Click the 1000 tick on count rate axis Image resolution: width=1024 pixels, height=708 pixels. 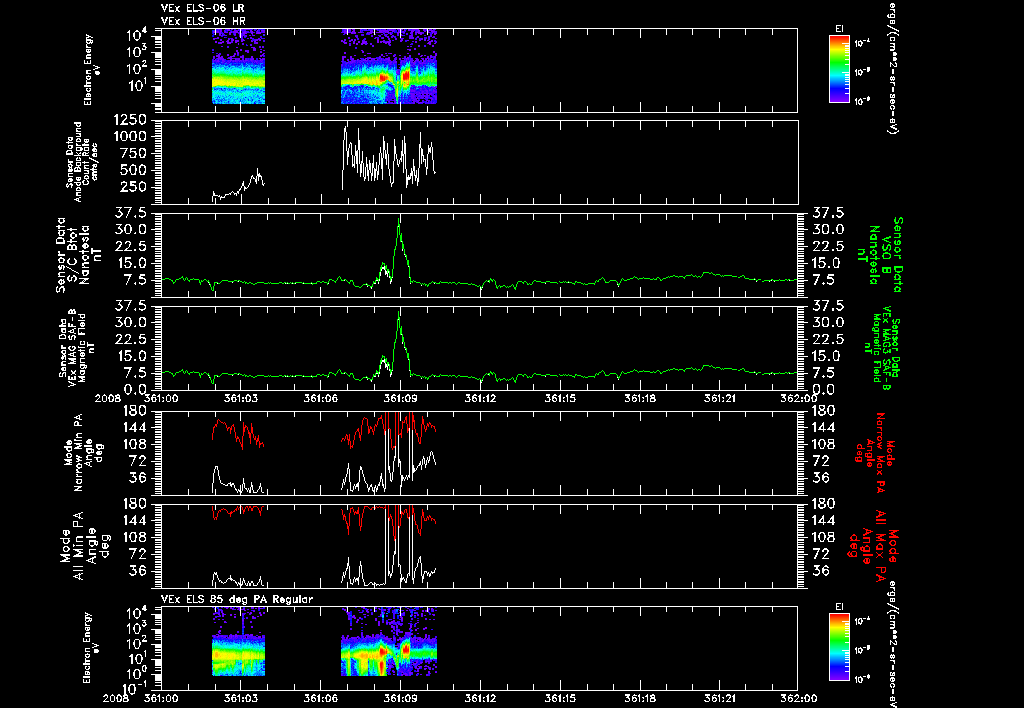click(x=131, y=137)
